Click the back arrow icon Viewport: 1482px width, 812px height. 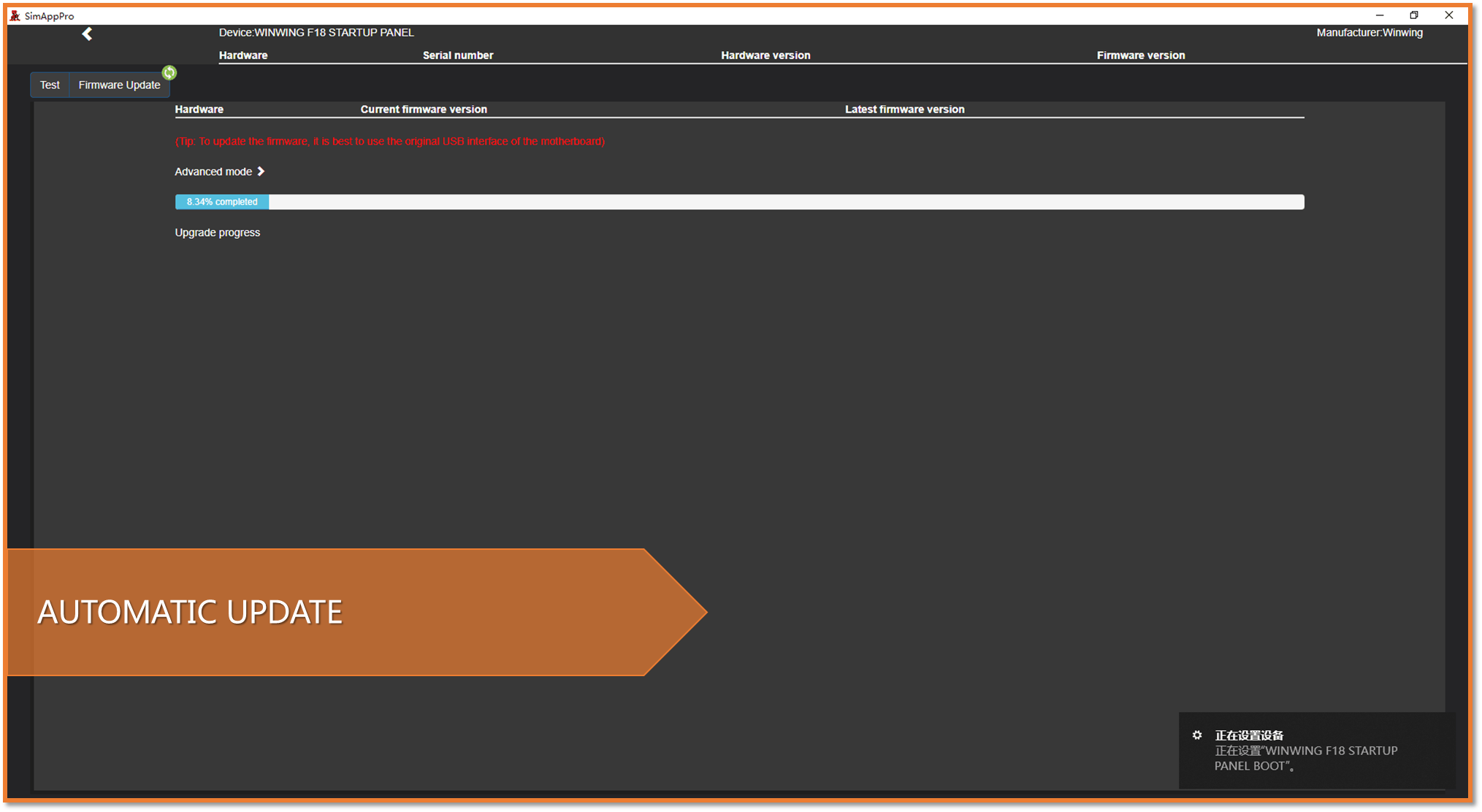point(87,34)
